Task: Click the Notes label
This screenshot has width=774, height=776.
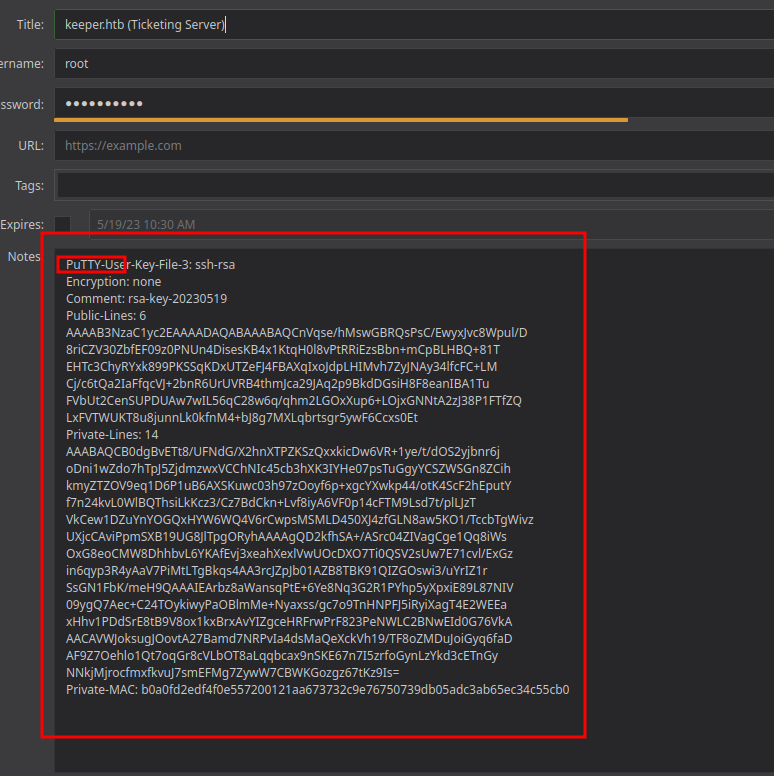Action: tap(24, 256)
